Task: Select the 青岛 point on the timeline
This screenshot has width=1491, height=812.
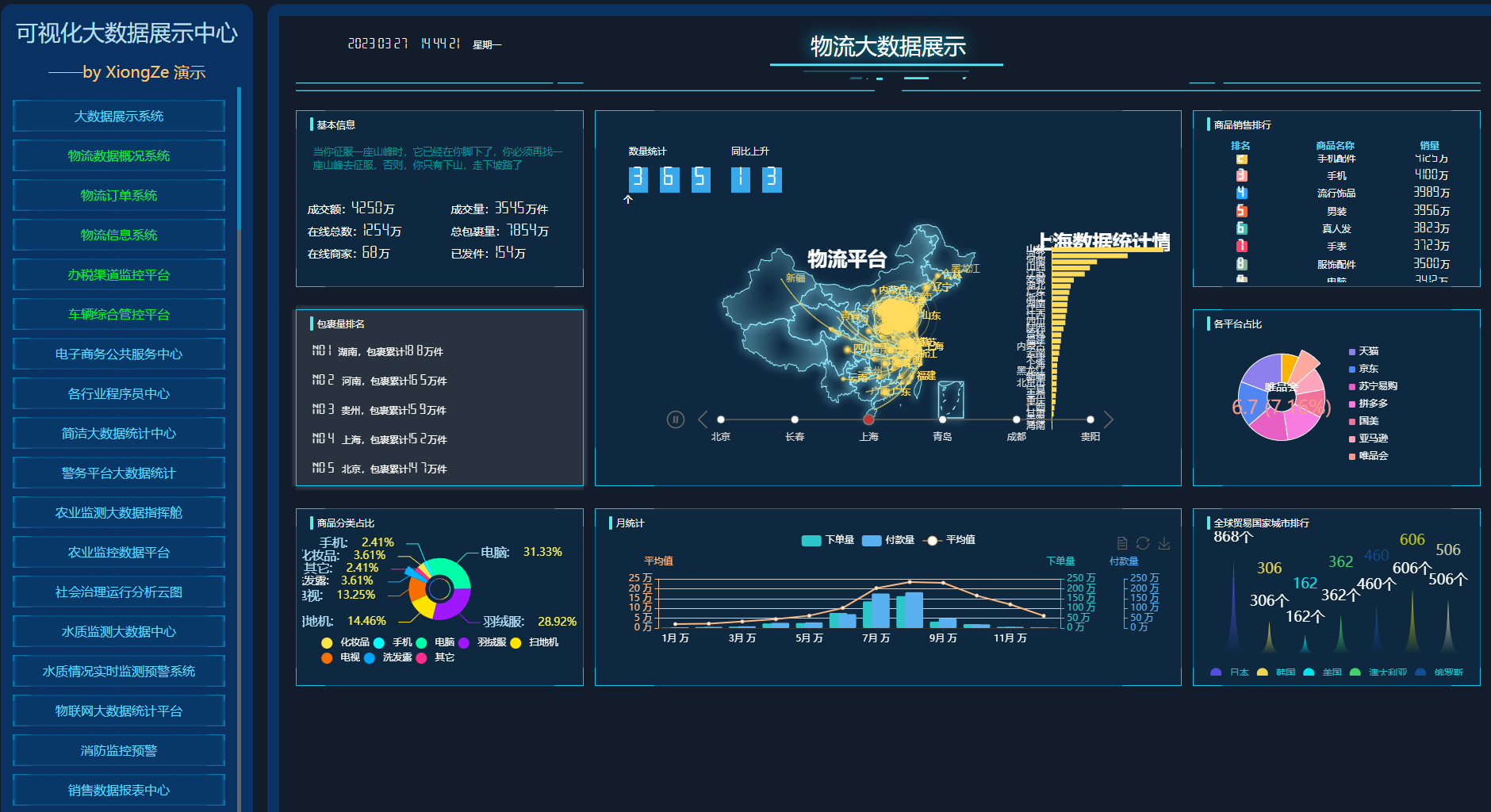Action: click(x=942, y=419)
